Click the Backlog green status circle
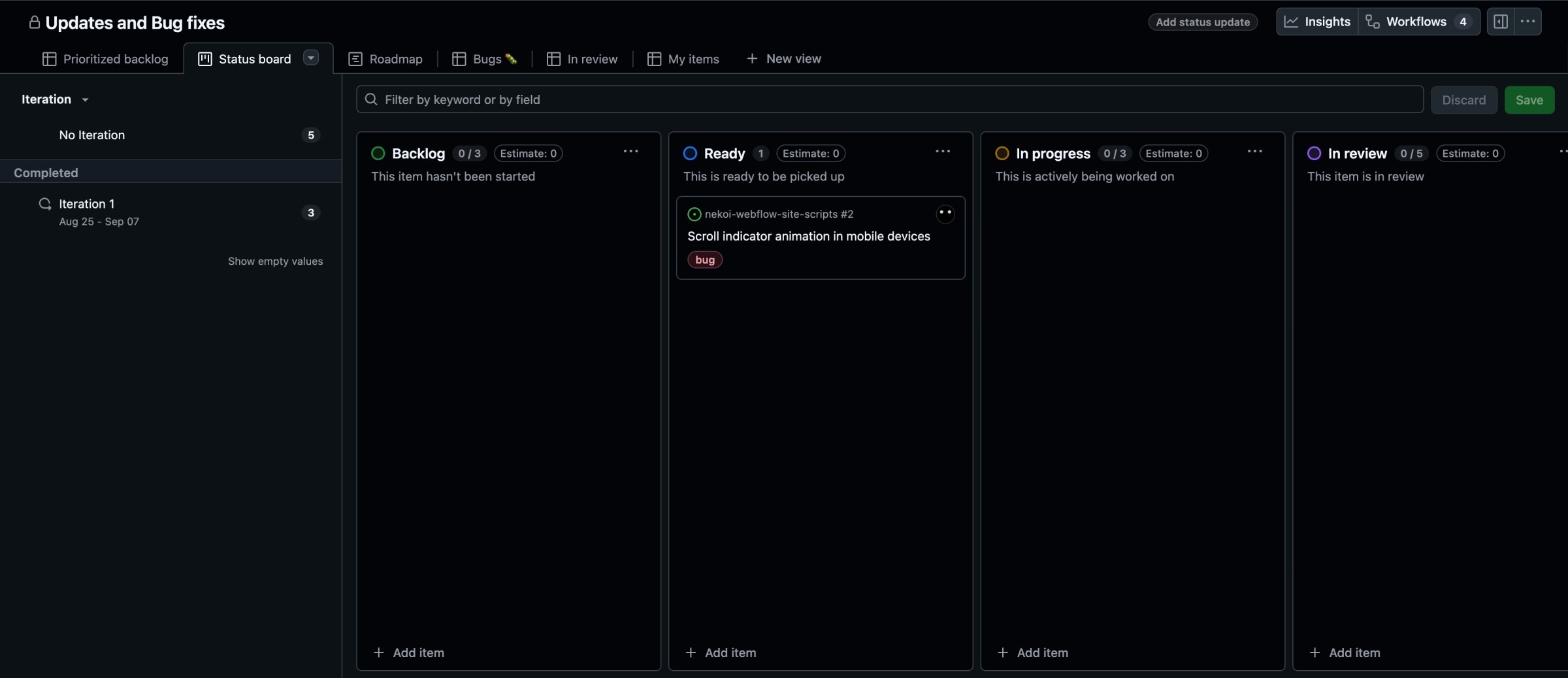The height and width of the screenshot is (678, 1568). pyautogui.click(x=378, y=153)
